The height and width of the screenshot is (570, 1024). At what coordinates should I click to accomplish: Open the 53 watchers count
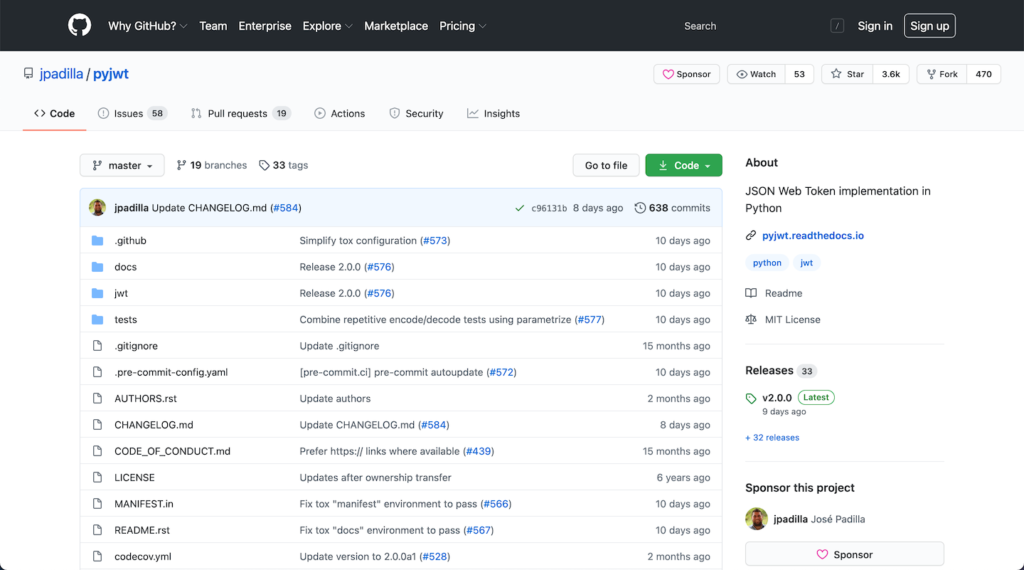click(x=799, y=74)
